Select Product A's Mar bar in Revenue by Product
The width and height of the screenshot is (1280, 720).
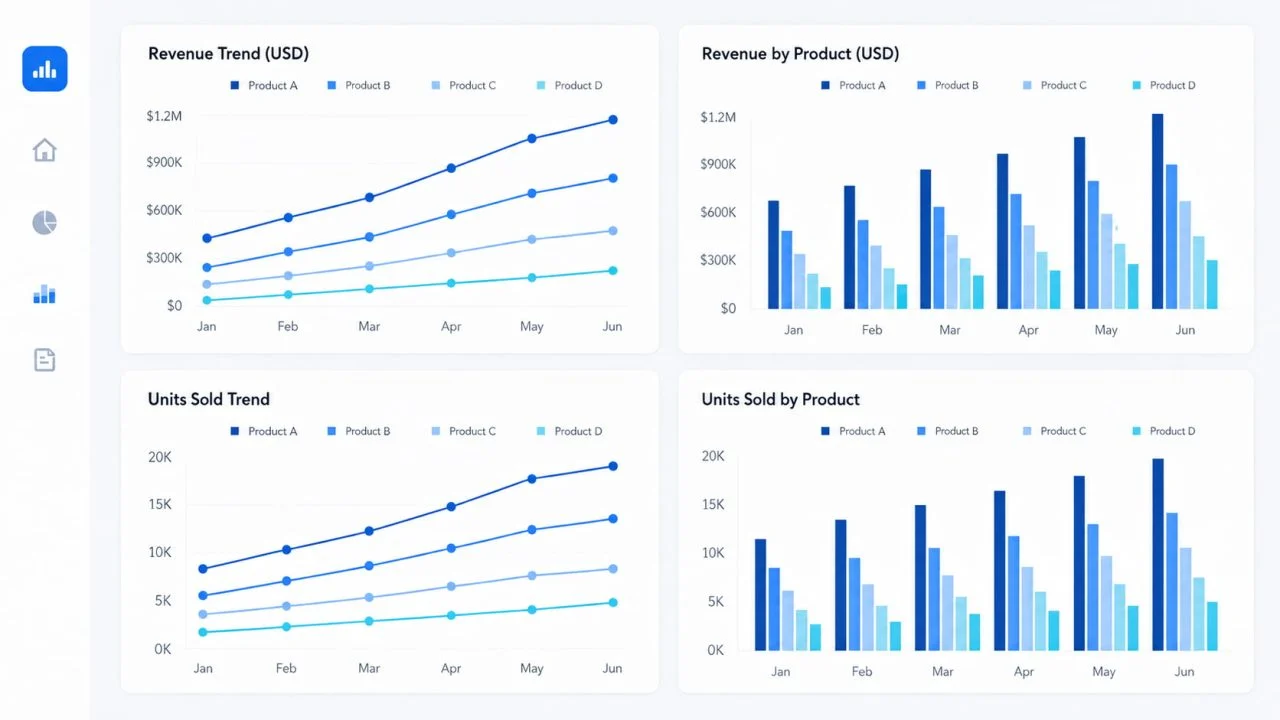pyautogui.click(x=926, y=239)
